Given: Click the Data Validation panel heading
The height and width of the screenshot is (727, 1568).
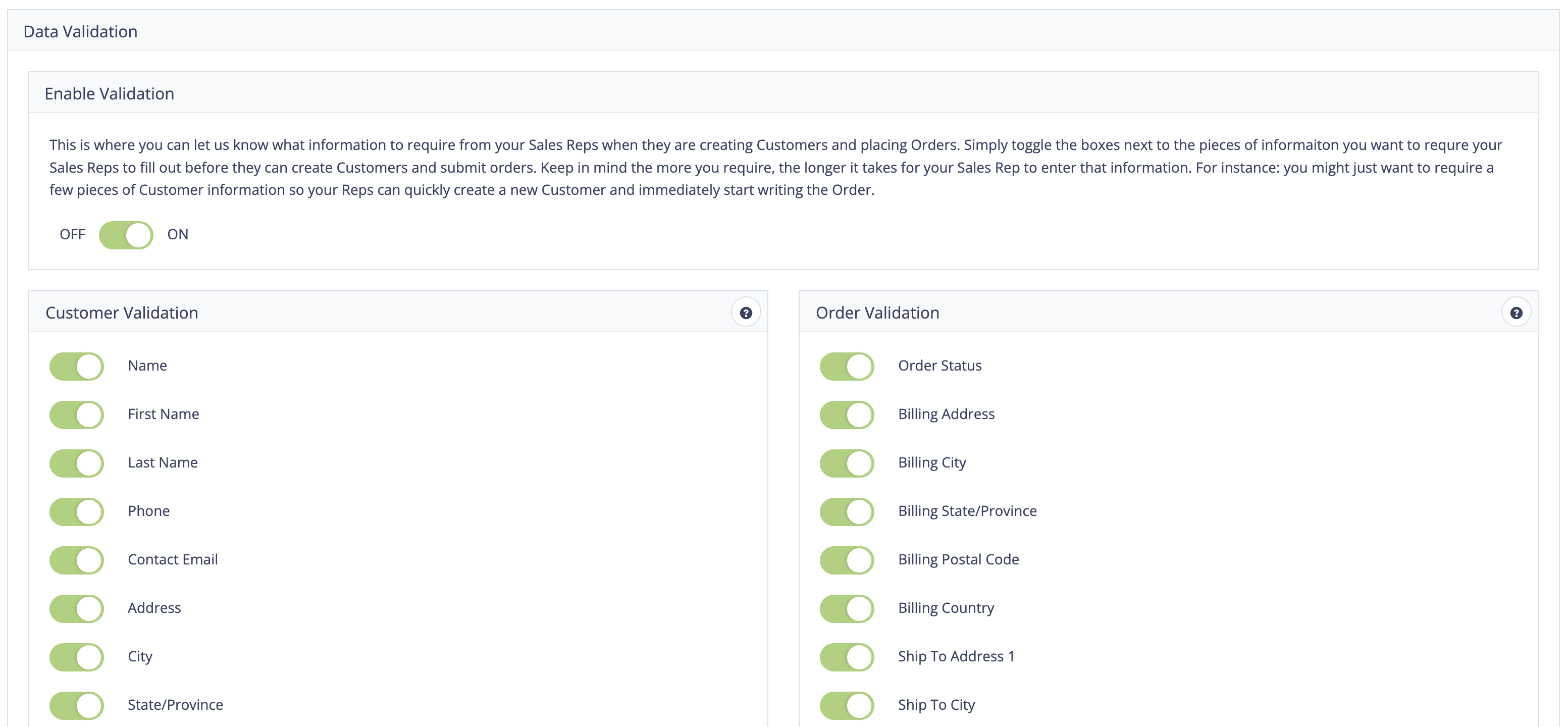Looking at the screenshot, I should (80, 32).
